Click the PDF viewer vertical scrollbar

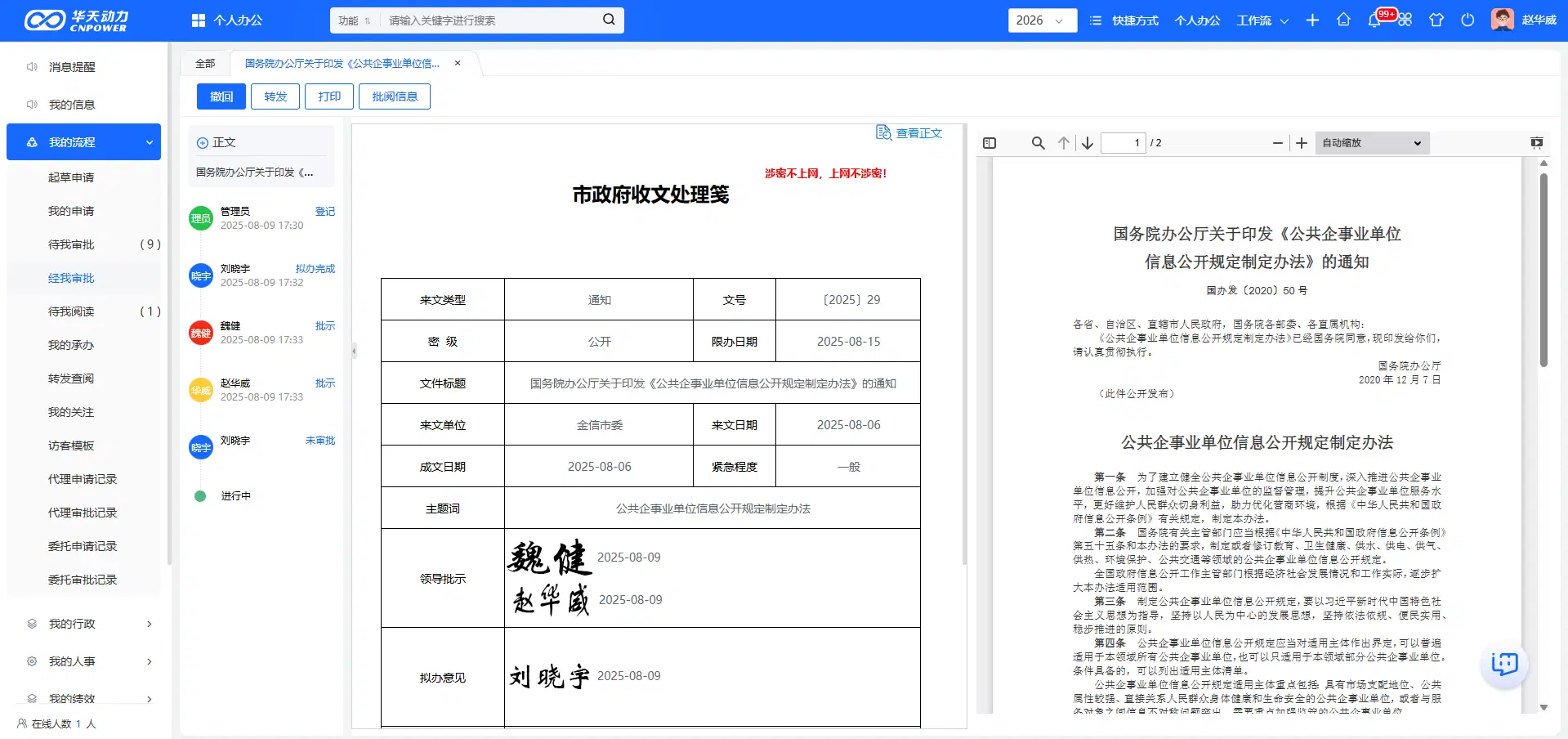click(1543, 270)
